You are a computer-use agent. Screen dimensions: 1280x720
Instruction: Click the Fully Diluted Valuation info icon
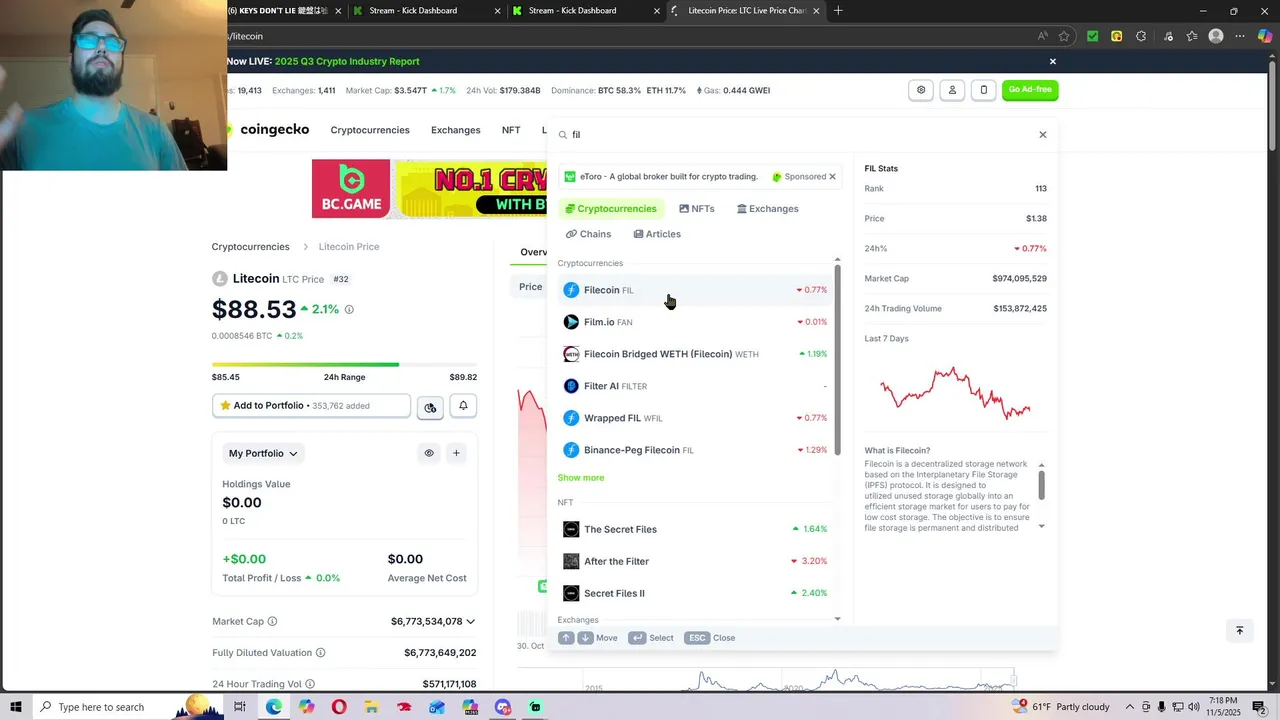(x=321, y=653)
